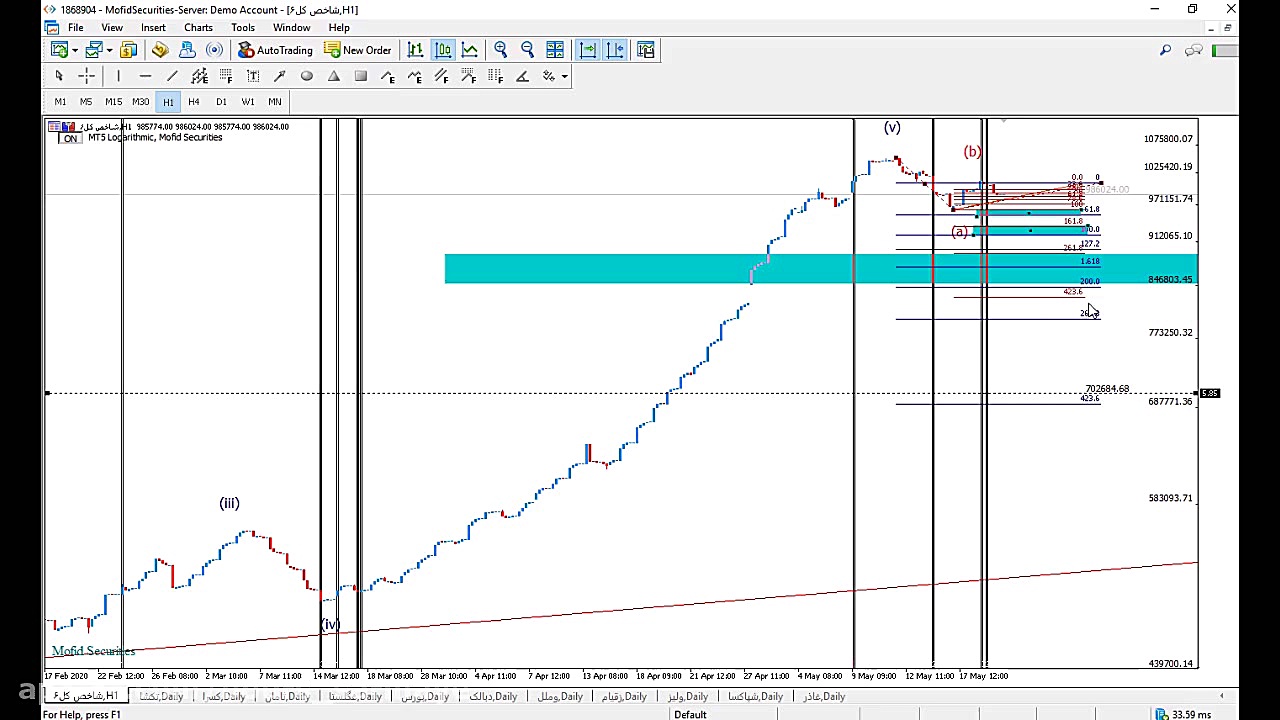
Task: Click the ON indicator label on chart
Action: click(x=70, y=138)
